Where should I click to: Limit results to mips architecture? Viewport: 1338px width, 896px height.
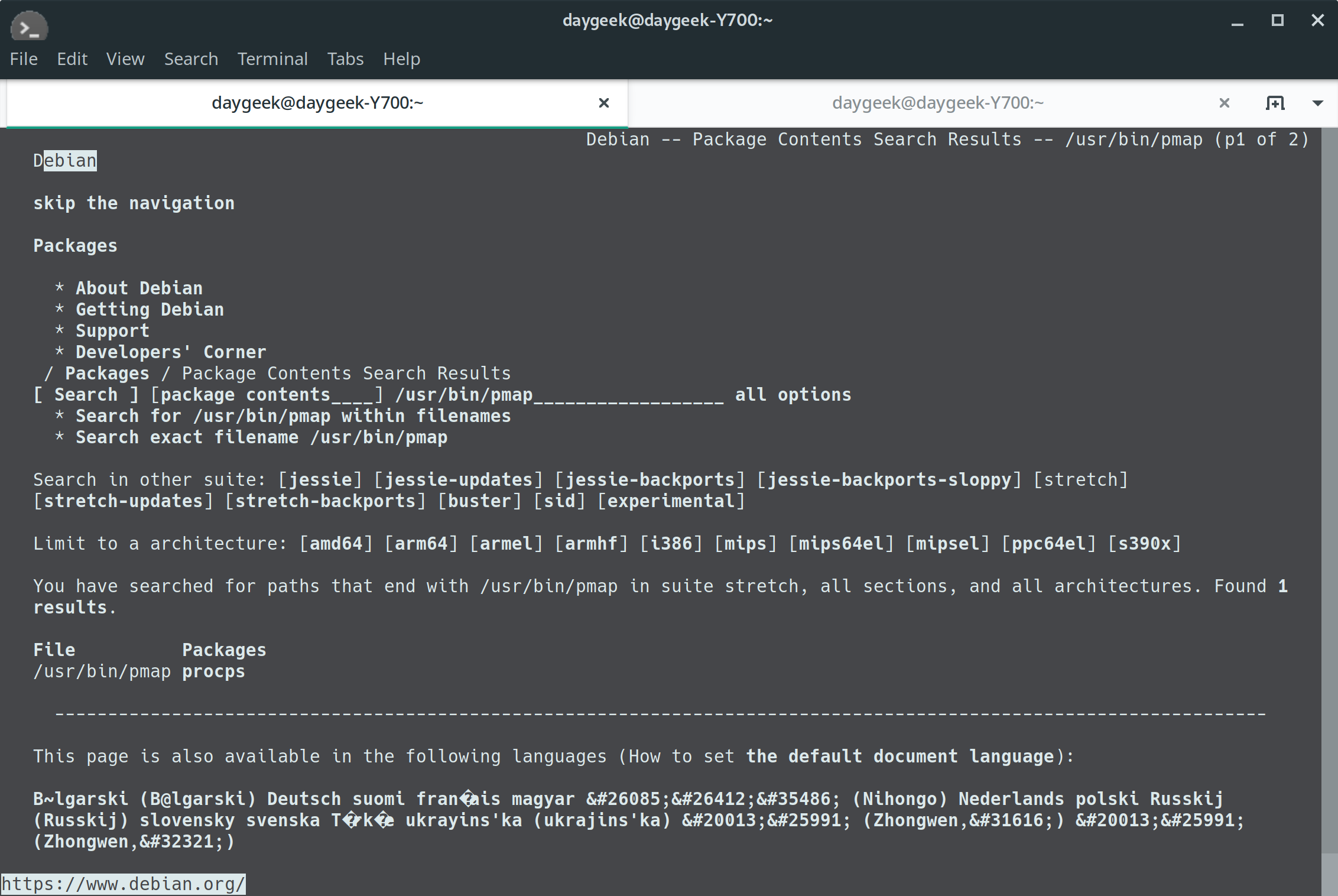[745, 544]
